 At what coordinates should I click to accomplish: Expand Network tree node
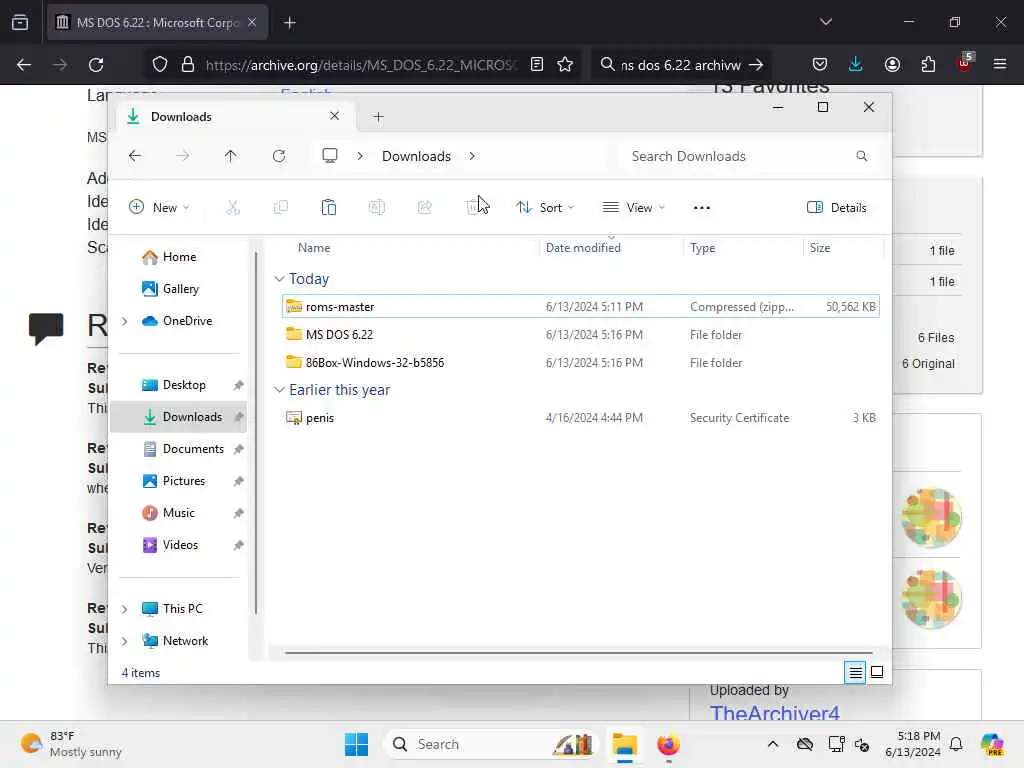[x=125, y=641]
